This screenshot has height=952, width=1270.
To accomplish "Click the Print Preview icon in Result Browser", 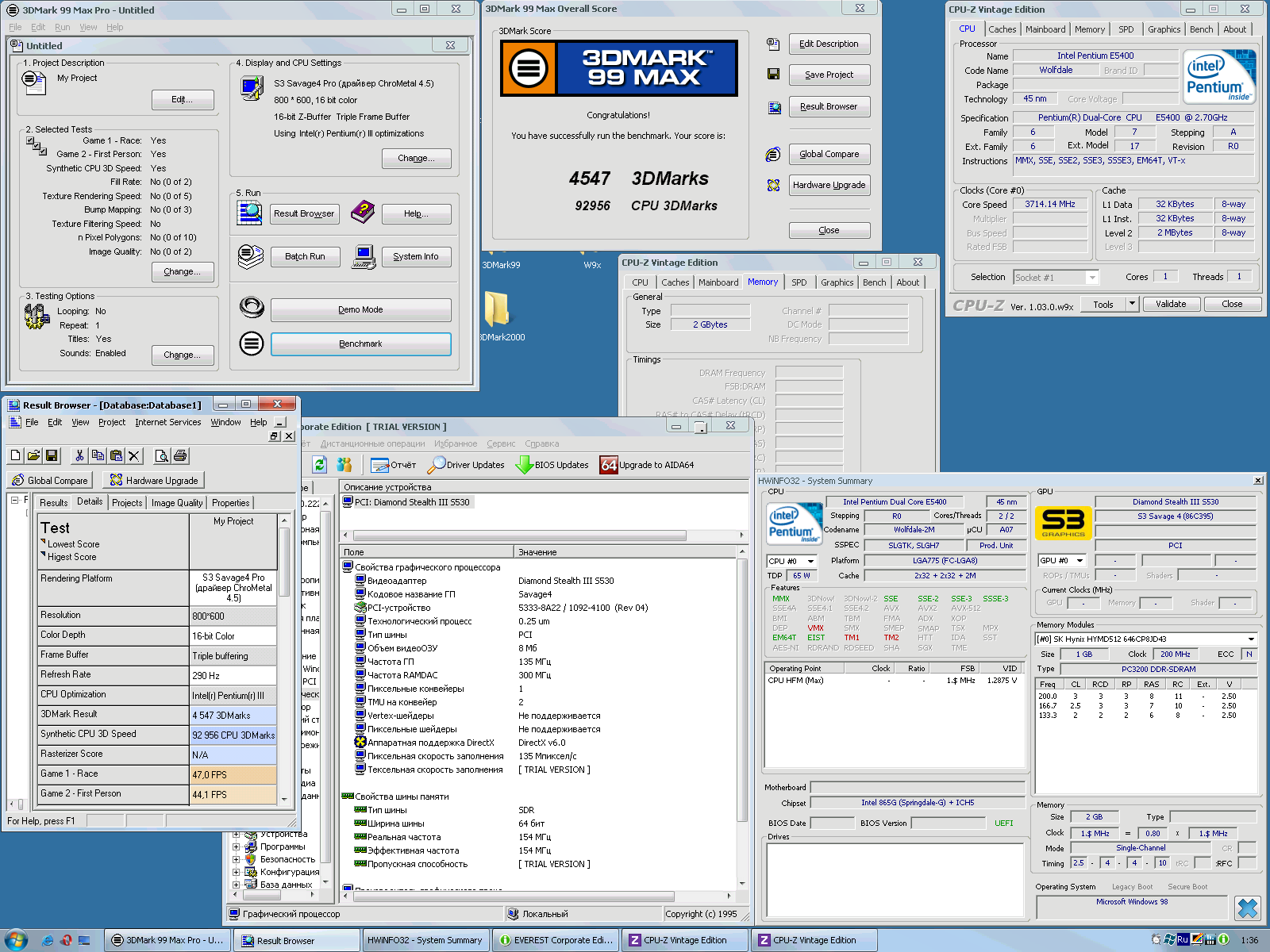I will [x=161, y=455].
